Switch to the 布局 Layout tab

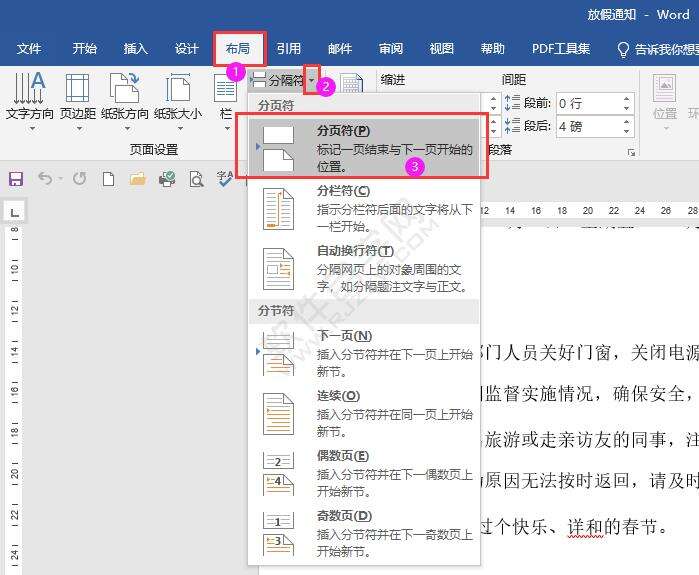pos(238,49)
